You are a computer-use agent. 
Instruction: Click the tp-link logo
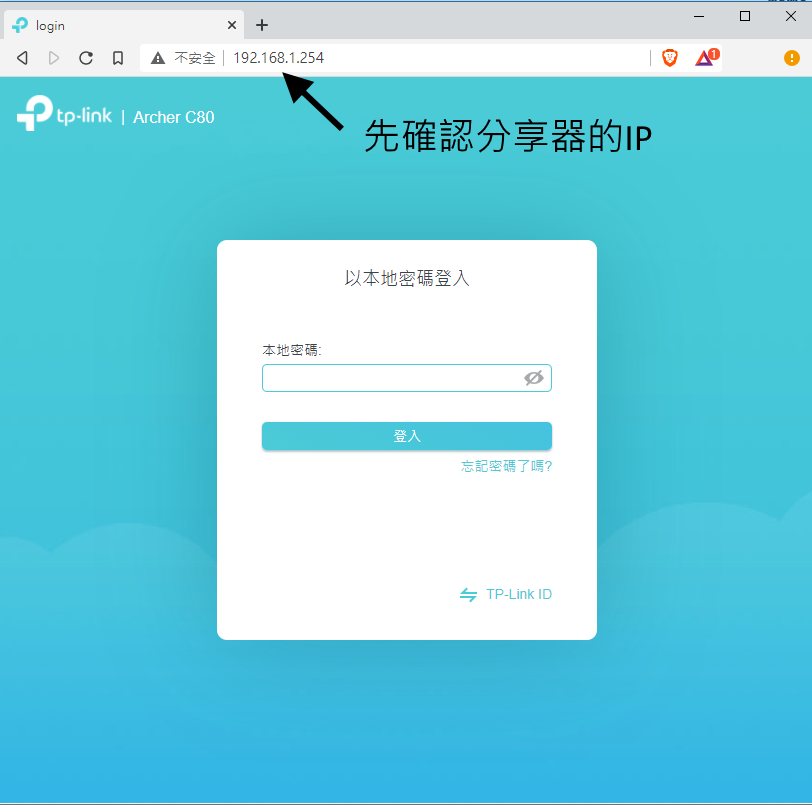[x=64, y=113]
